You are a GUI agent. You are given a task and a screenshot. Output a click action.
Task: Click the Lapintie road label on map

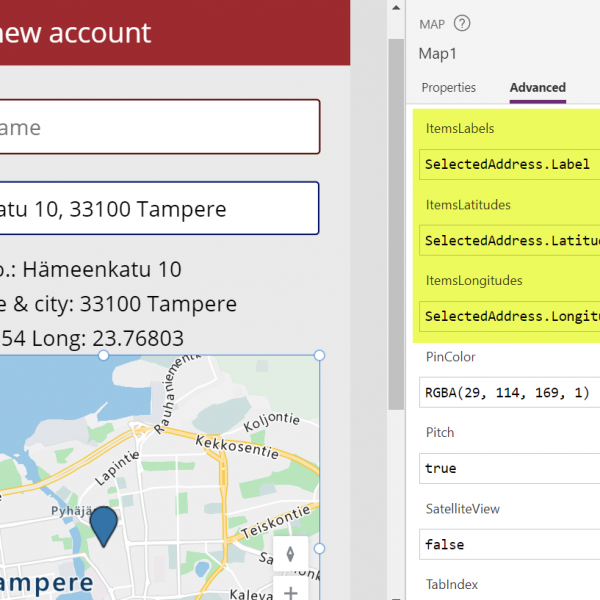(x=117, y=468)
